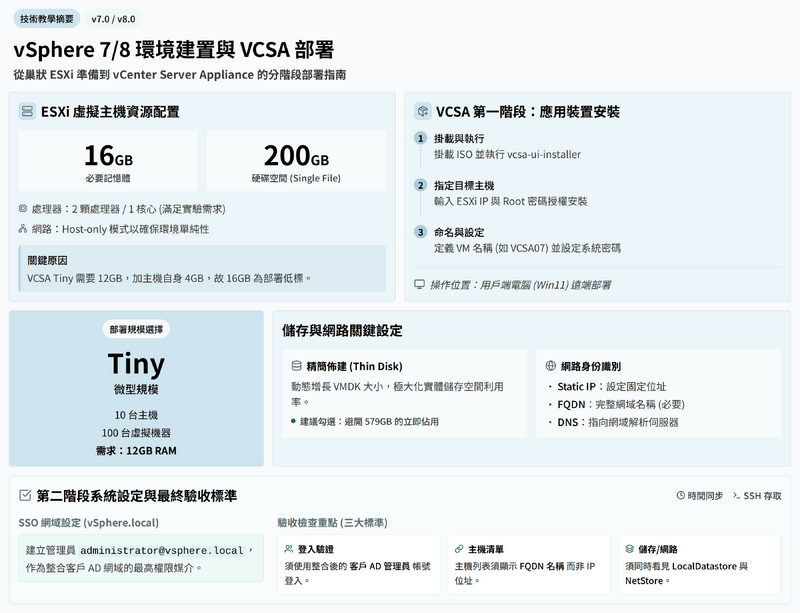The width and height of the screenshot is (800, 613).
Task: Select the v7.0 / v8.0 version badge
Action: 113,19
